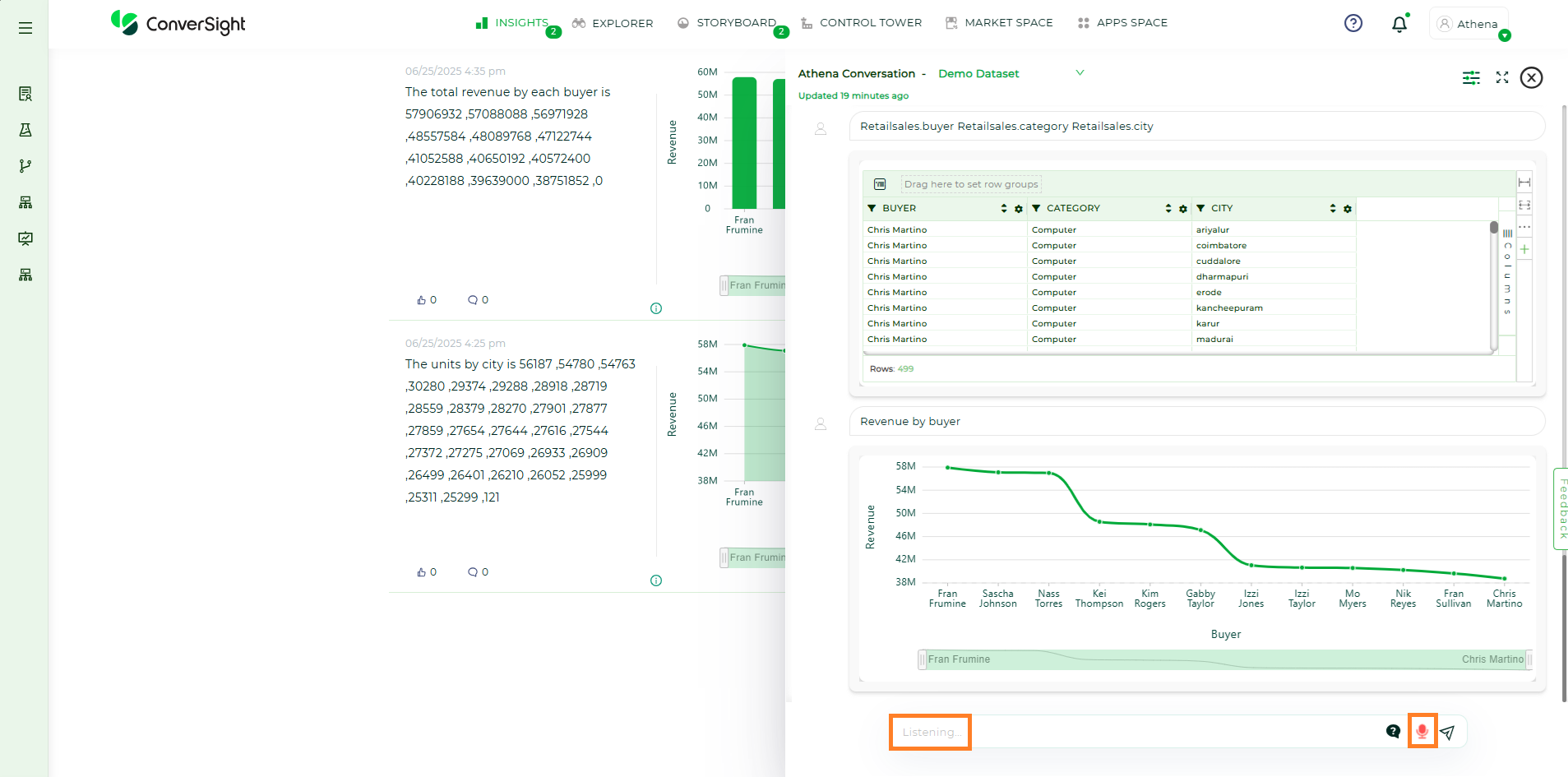Open the lab flask sidebar icon
1568x777 pixels.
[x=25, y=130]
